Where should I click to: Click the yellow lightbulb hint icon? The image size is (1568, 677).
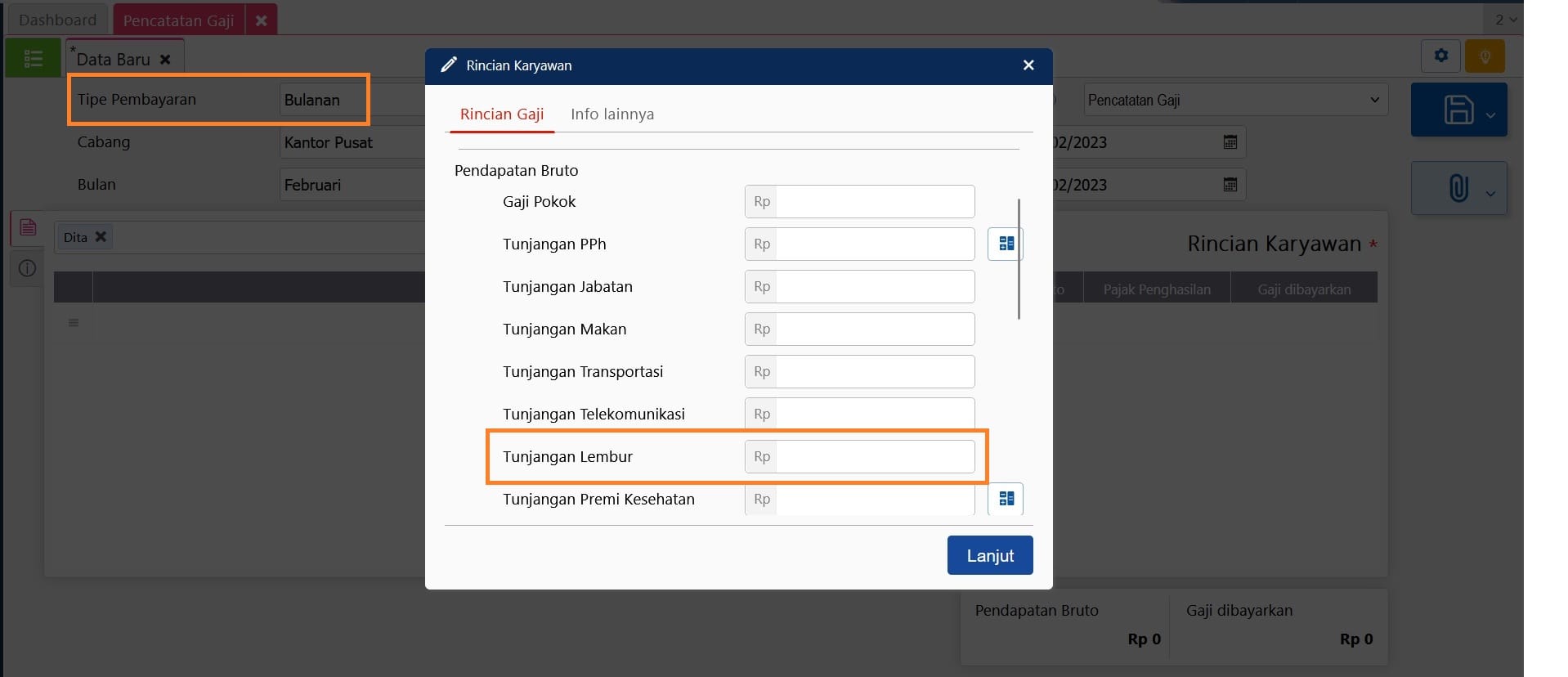click(x=1485, y=56)
